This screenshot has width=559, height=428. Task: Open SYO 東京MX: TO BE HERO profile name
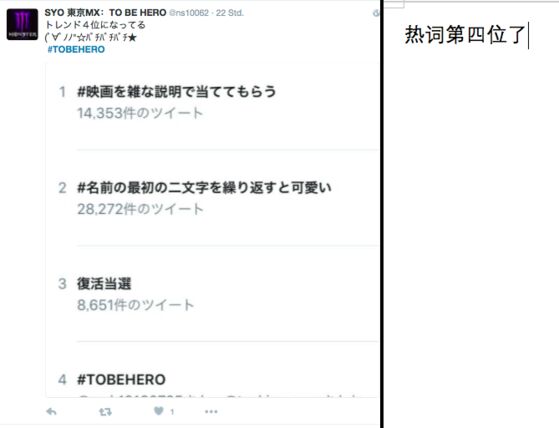(x=105, y=12)
